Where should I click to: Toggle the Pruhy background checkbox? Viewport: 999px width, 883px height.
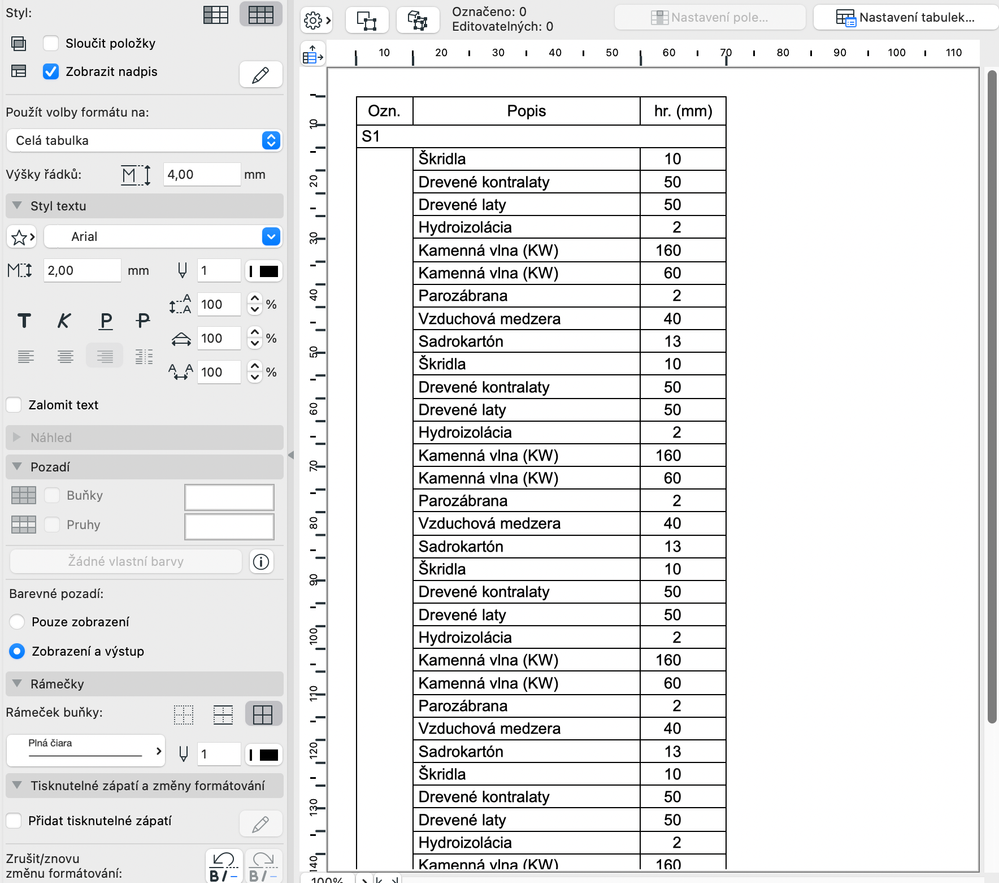click(x=52, y=524)
